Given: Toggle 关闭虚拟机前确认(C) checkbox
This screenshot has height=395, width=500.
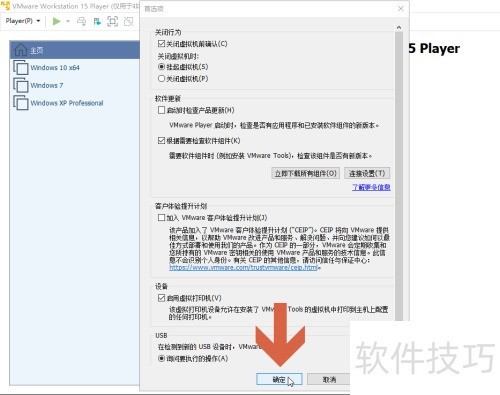Looking at the screenshot, I should [x=161, y=44].
